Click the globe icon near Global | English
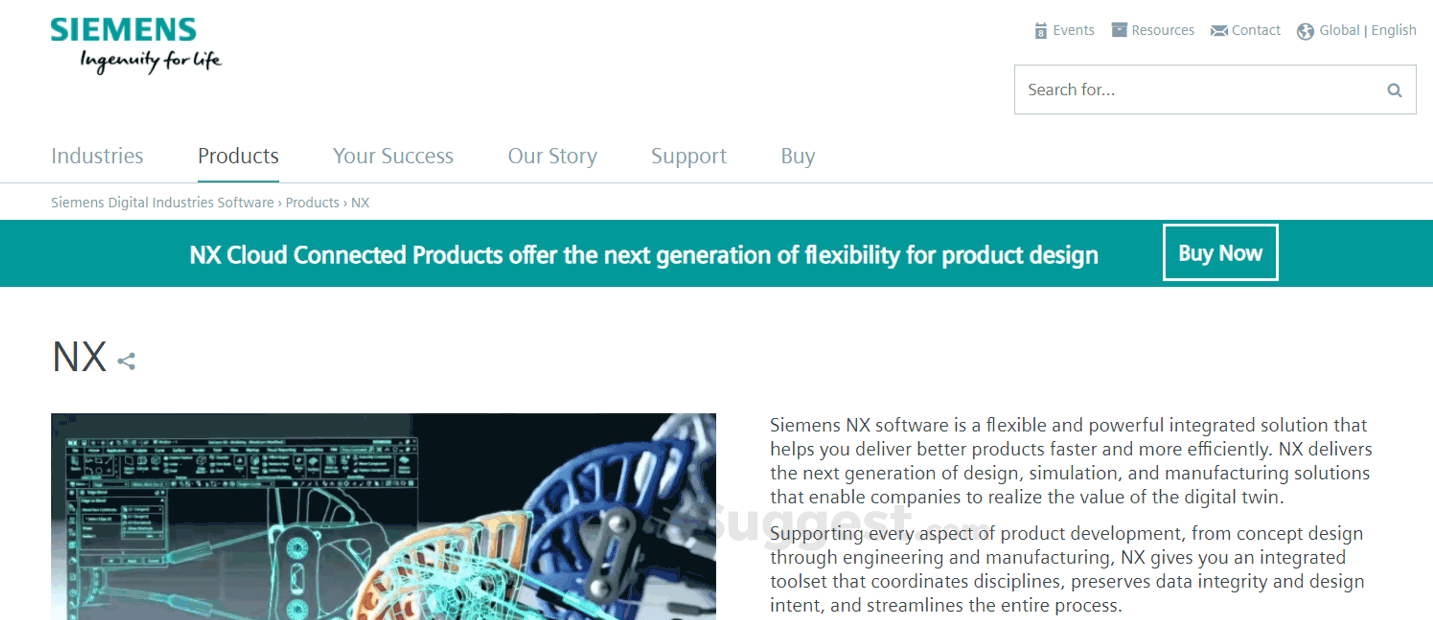The image size is (1433, 620). point(1305,31)
